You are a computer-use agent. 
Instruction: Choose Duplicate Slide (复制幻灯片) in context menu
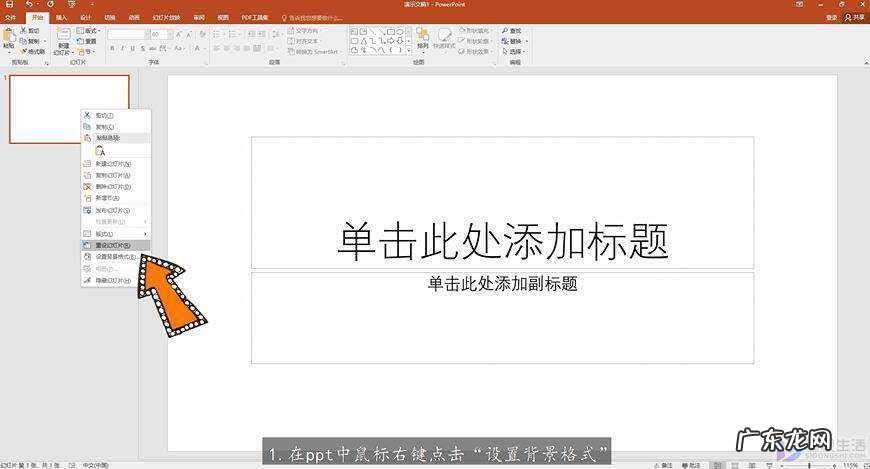pyautogui.click(x=115, y=175)
